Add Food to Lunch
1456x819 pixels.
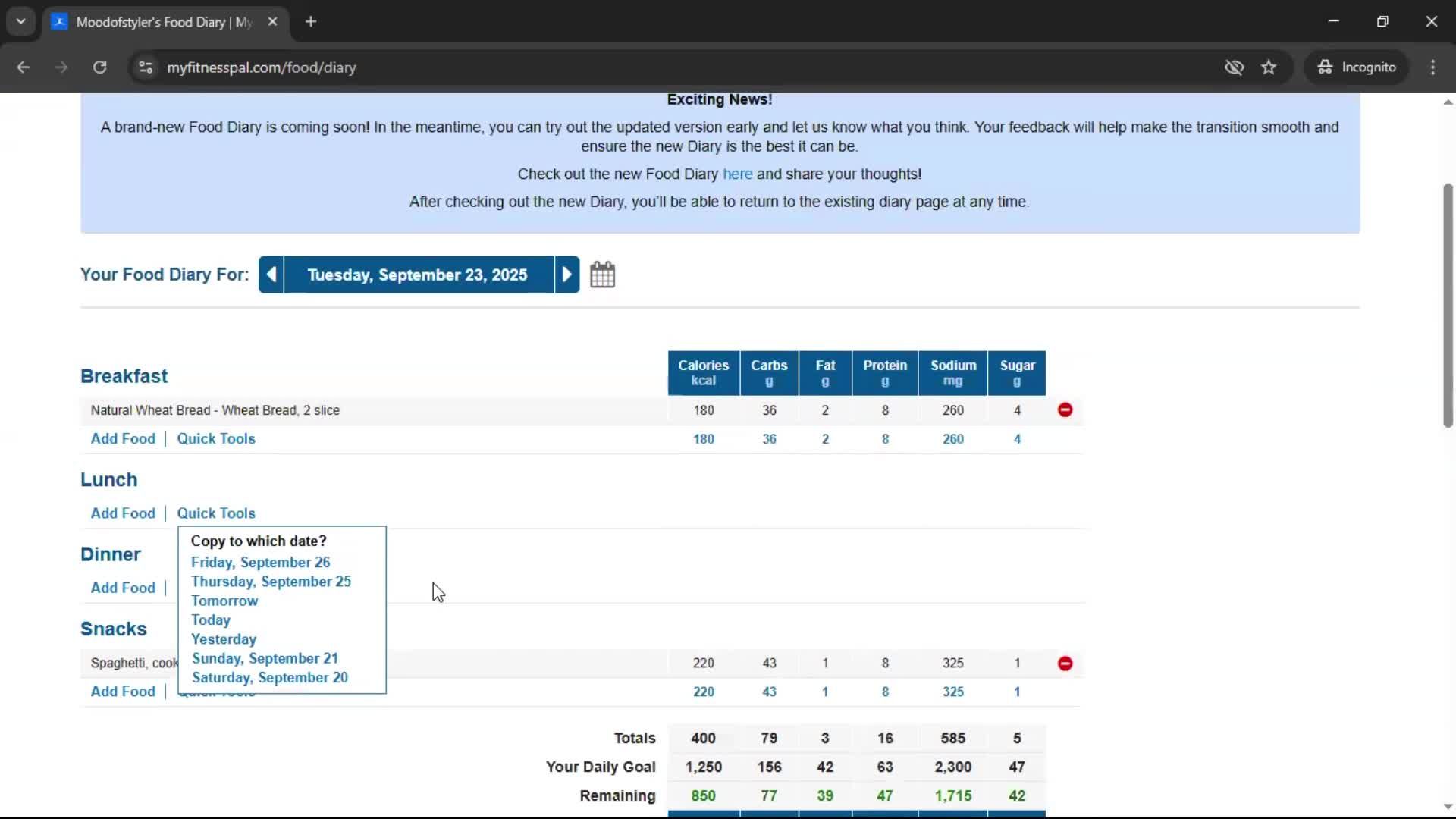pos(123,513)
